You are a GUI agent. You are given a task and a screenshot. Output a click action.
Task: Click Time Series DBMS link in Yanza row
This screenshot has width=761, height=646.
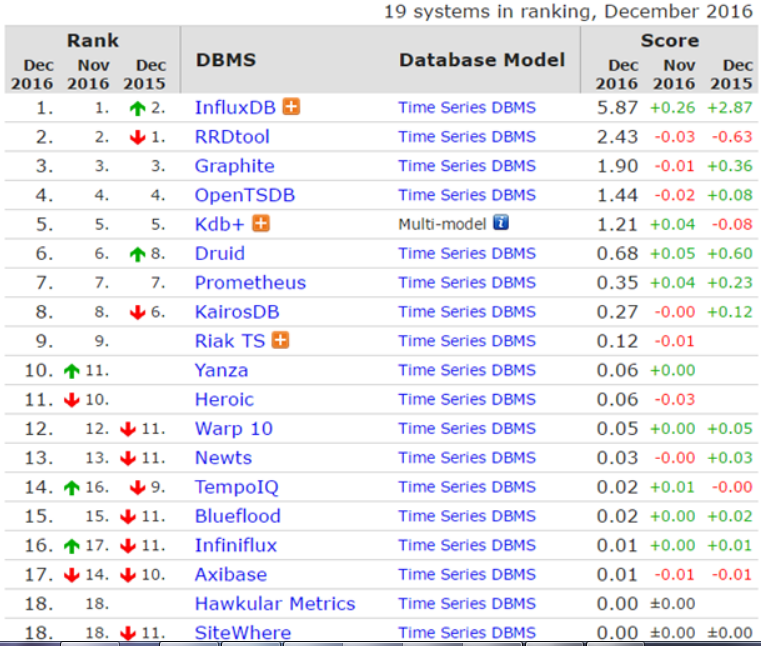467,370
